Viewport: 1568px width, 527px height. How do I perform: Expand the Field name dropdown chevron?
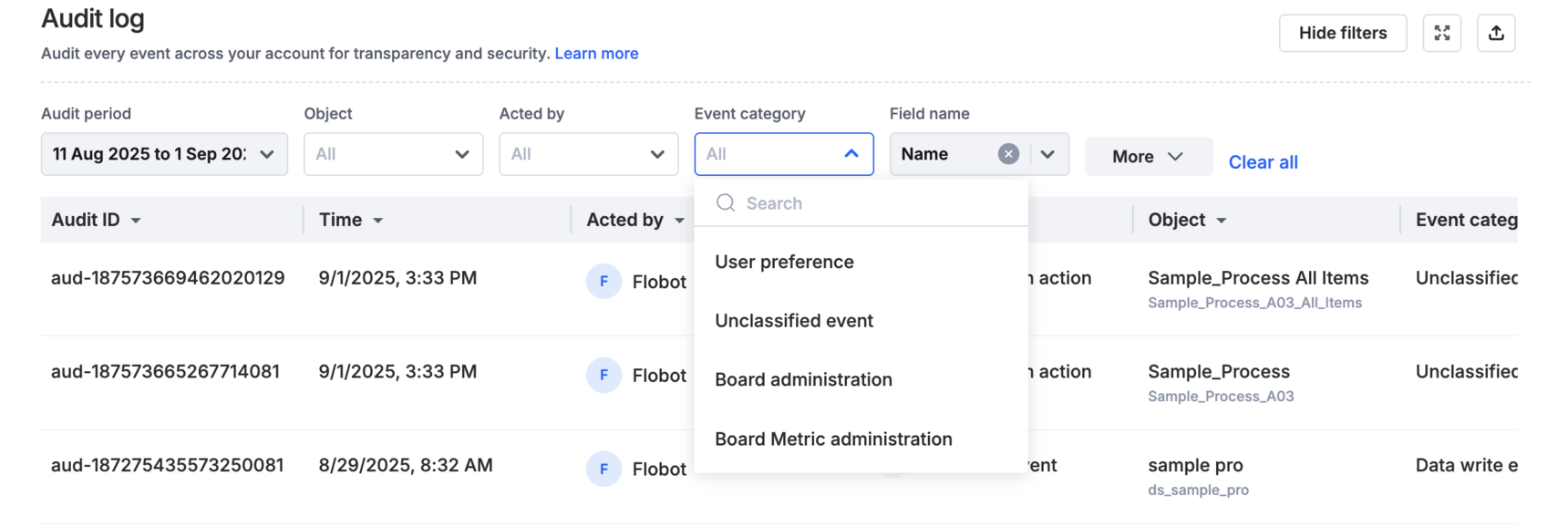click(x=1047, y=154)
